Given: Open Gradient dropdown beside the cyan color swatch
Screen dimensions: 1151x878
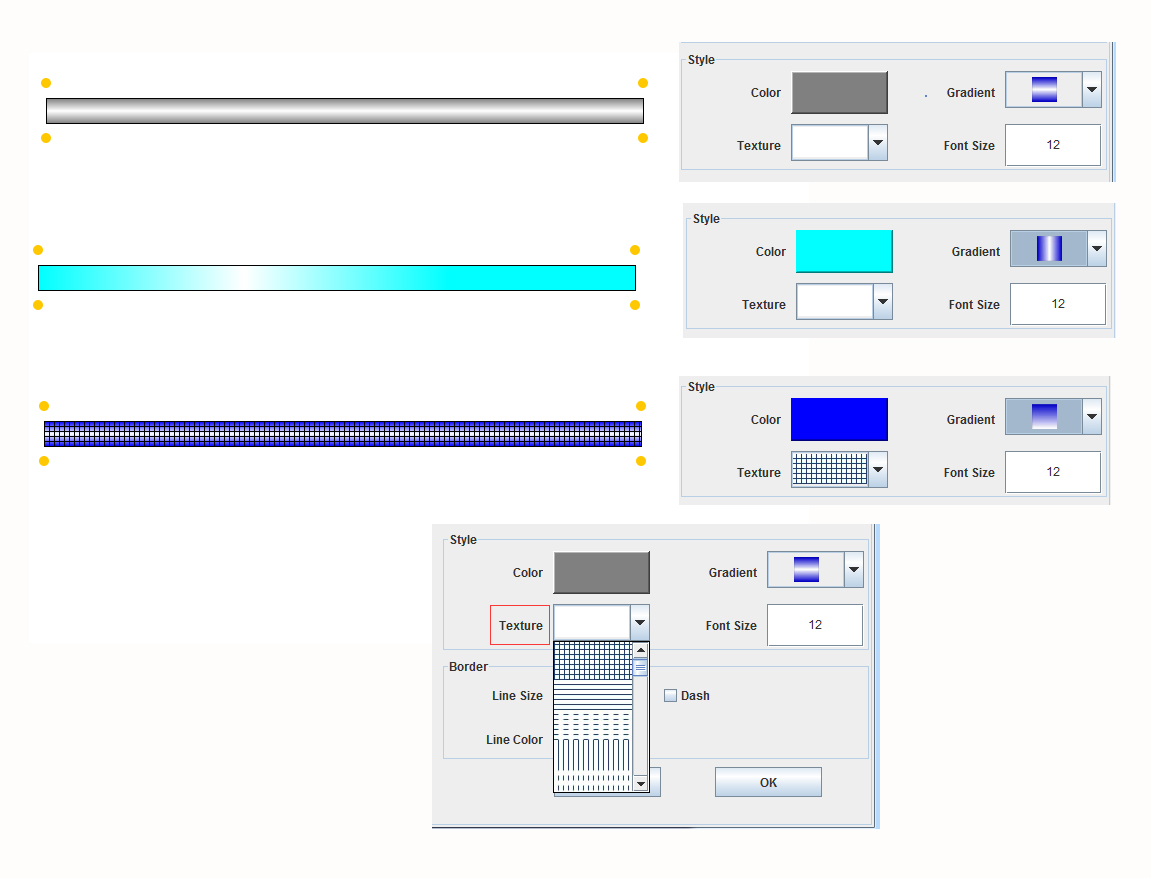Looking at the screenshot, I should 1097,249.
